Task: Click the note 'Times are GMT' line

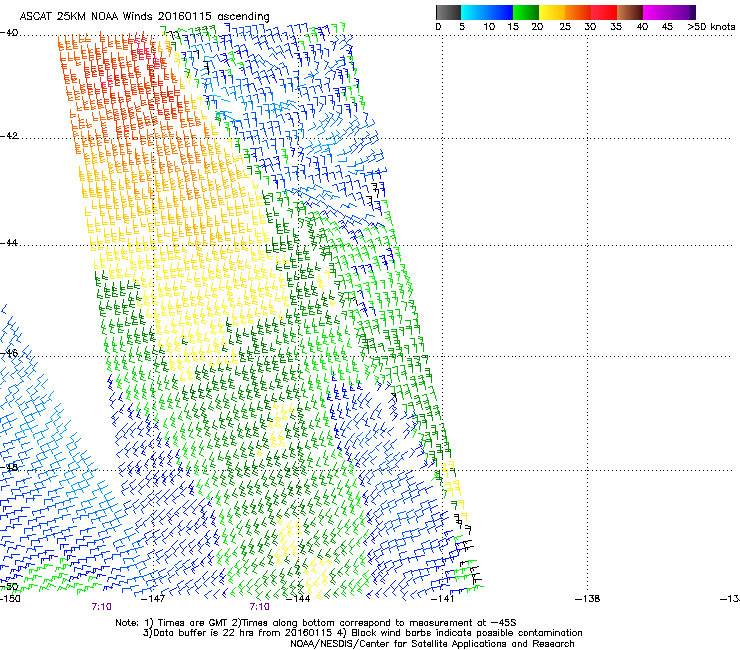Action: click(316, 623)
